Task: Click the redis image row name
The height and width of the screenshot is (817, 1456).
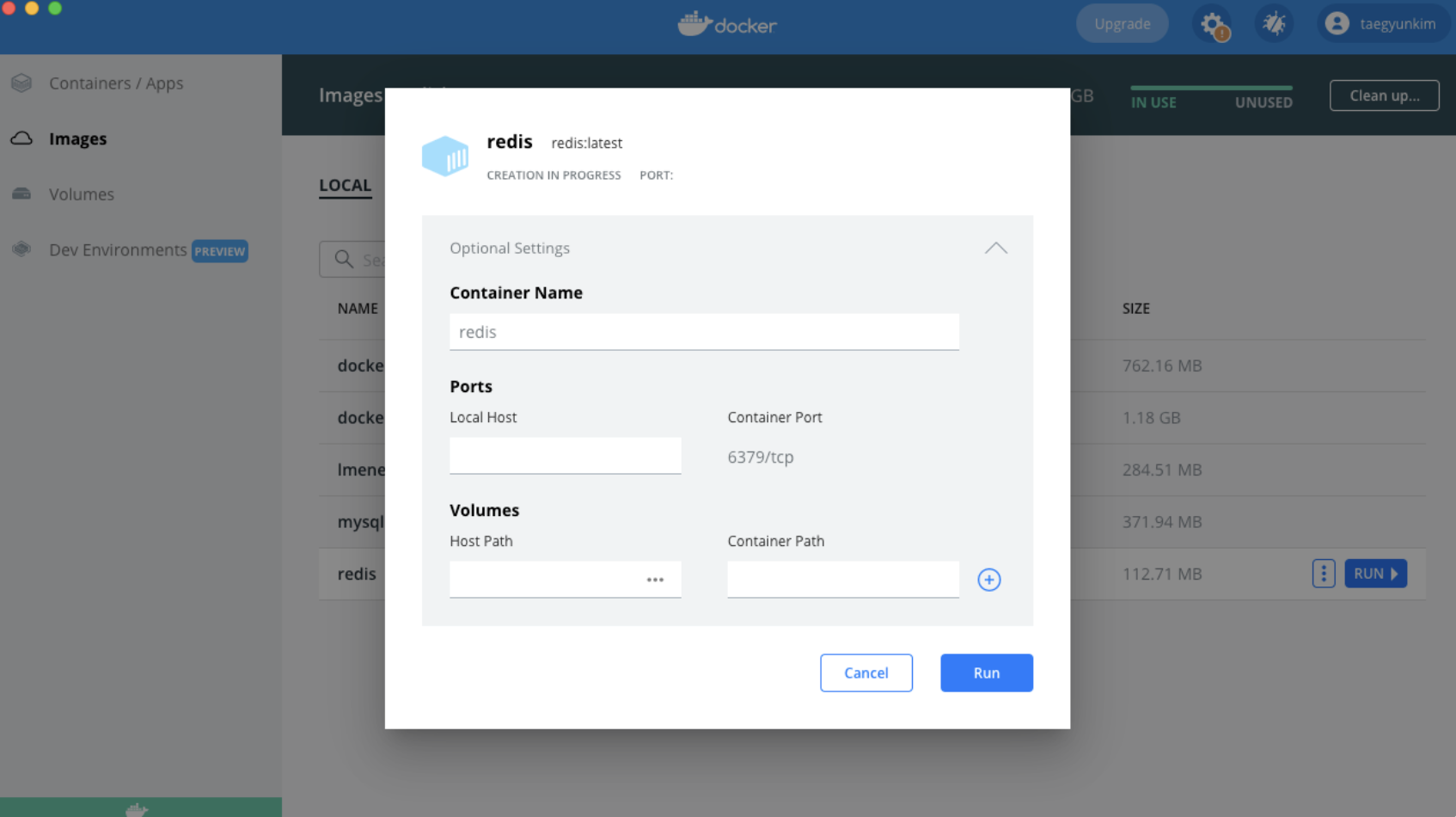Action: [x=357, y=574]
